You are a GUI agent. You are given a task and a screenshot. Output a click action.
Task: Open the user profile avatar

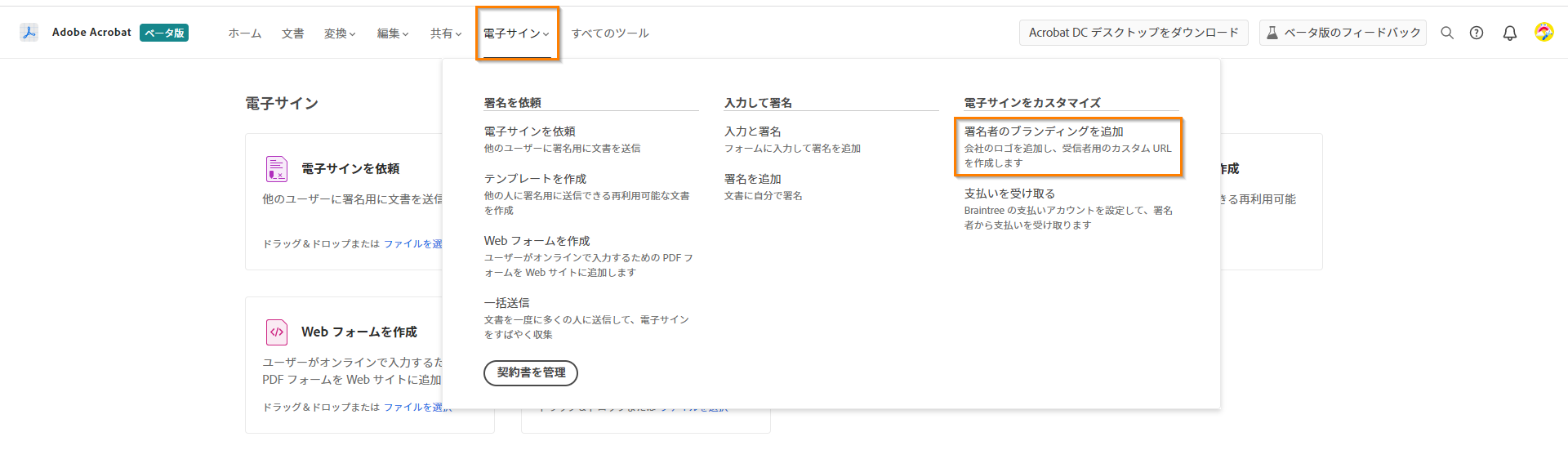[x=1543, y=33]
